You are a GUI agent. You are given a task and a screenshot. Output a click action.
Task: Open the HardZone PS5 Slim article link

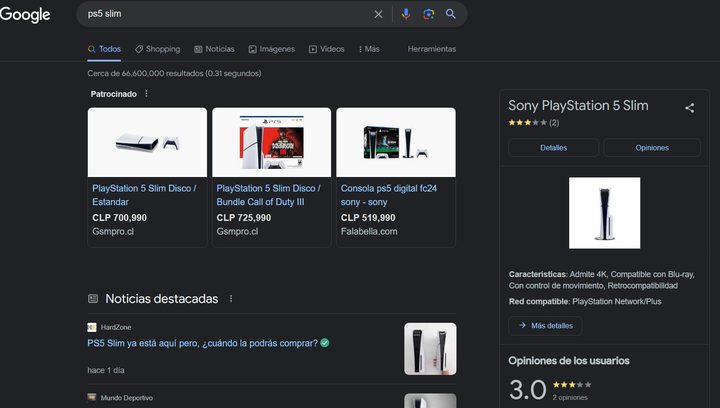click(x=202, y=343)
